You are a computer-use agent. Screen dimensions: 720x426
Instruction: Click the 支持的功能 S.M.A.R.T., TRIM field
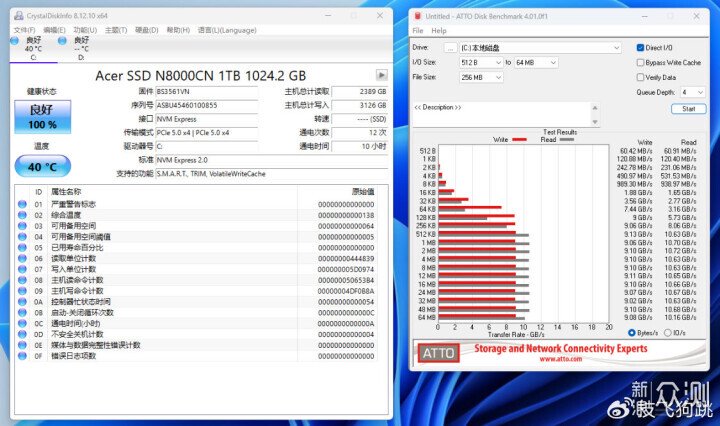[x=271, y=174]
